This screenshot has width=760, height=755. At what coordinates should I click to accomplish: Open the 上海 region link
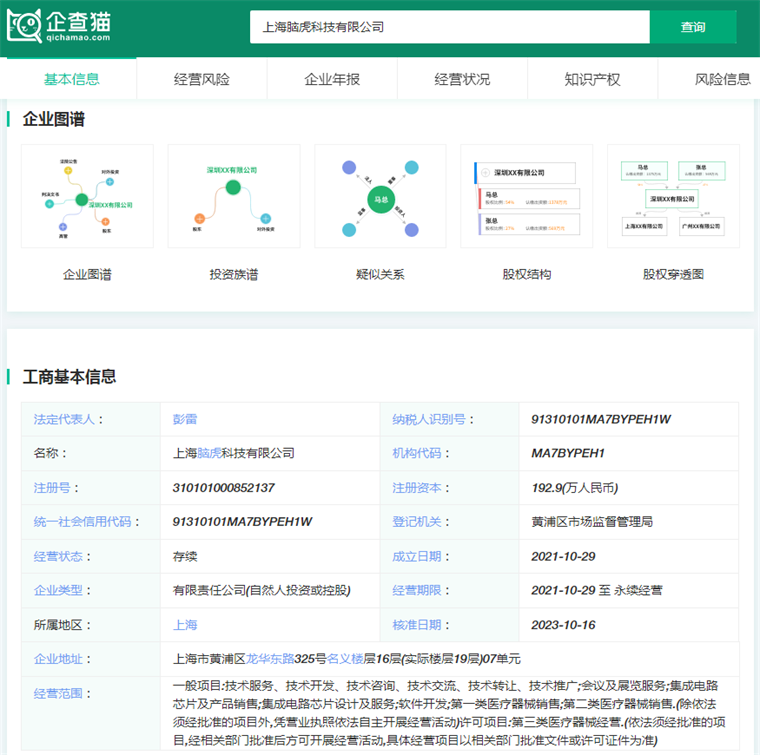pos(185,625)
